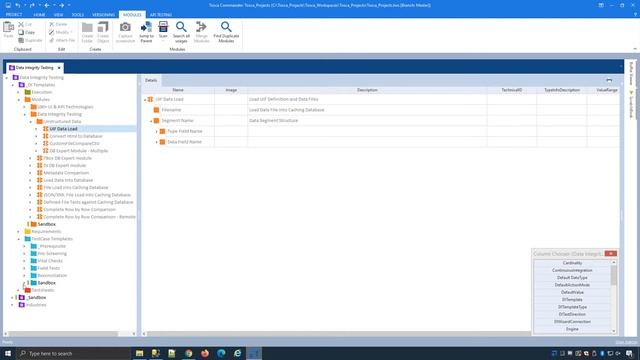Image resolution: width=640 pixels, height=360 pixels.
Task: Click the back navigation arrow in title bar
Action: pos(47,5)
